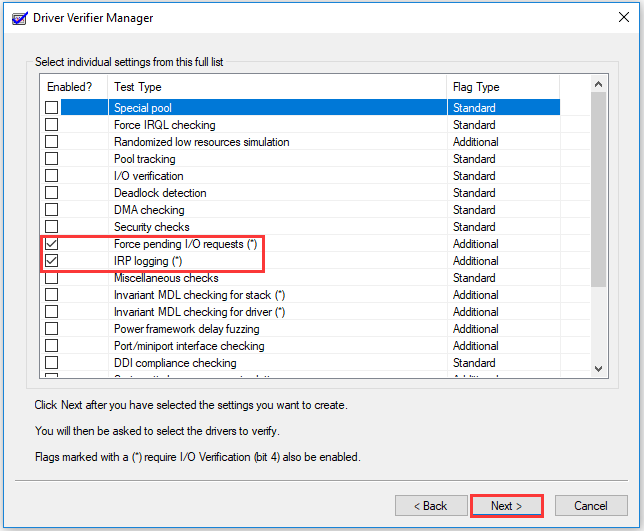This screenshot has height=531, width=644.
Task: Click the Flag Type column header
Action: tap(516, 87)
